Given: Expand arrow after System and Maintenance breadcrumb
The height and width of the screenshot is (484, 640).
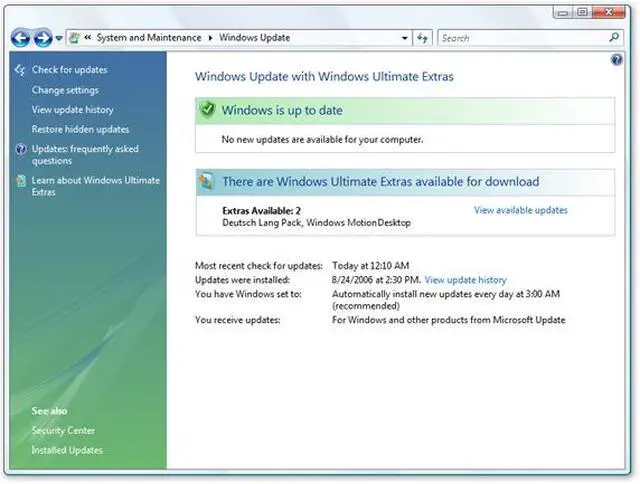Looking at the screenshot, I should [x=210, y=38].
